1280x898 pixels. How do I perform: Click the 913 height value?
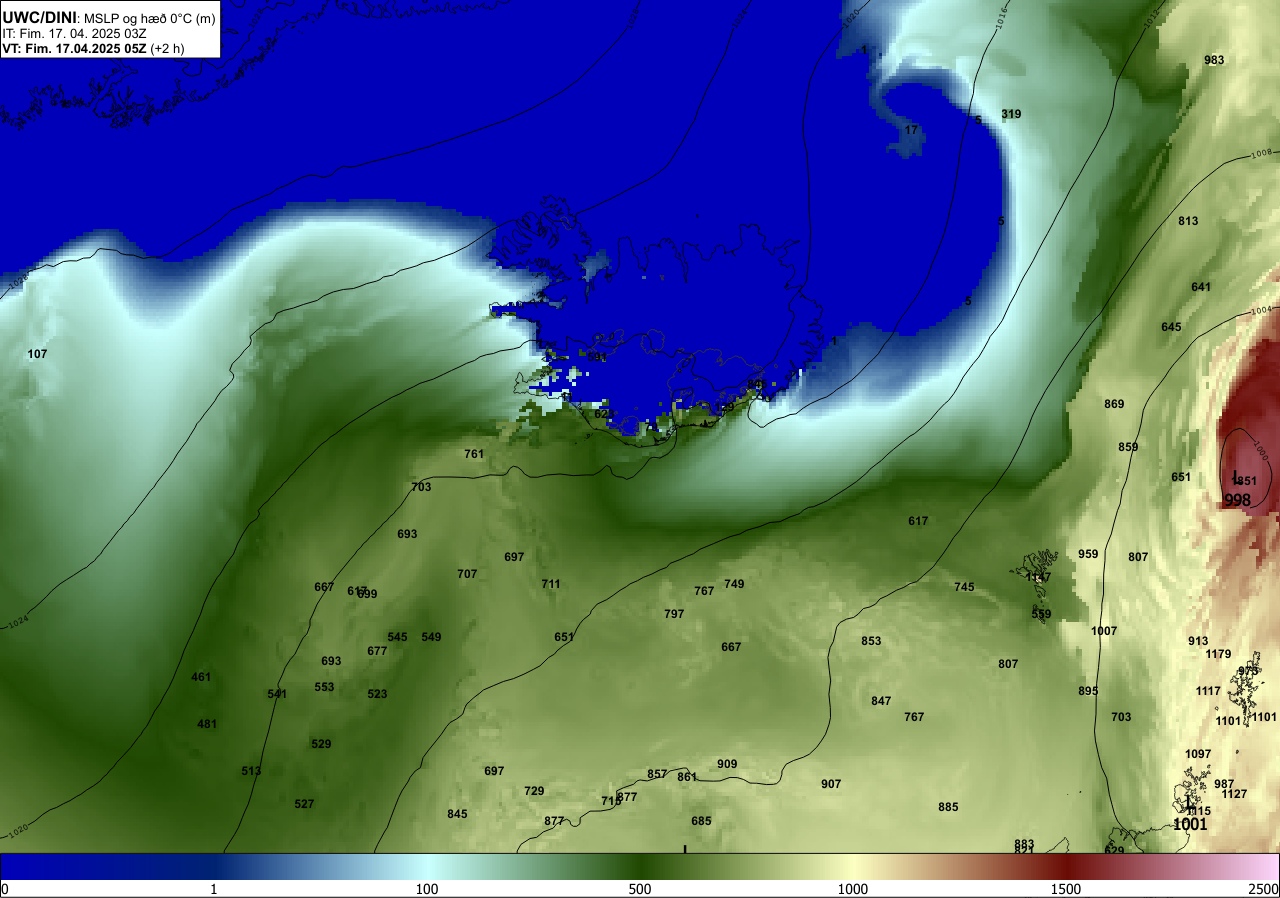[1198, 641]
